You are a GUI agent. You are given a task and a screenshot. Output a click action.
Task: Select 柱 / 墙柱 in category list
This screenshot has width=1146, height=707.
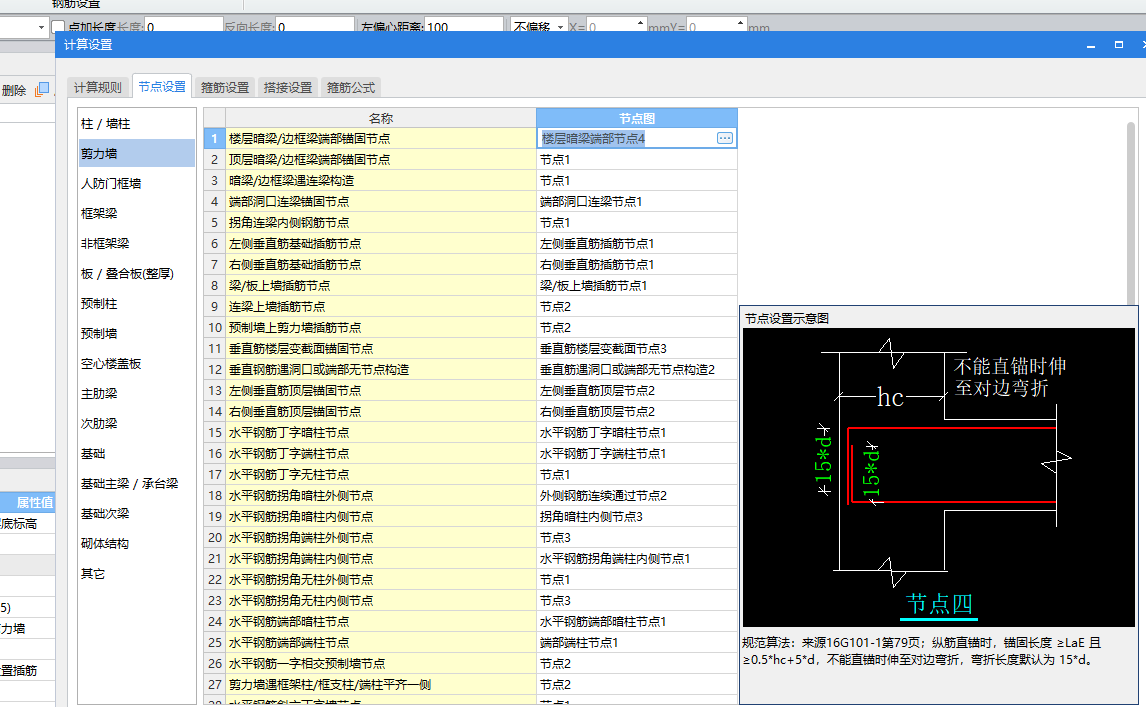pos(137,124)
